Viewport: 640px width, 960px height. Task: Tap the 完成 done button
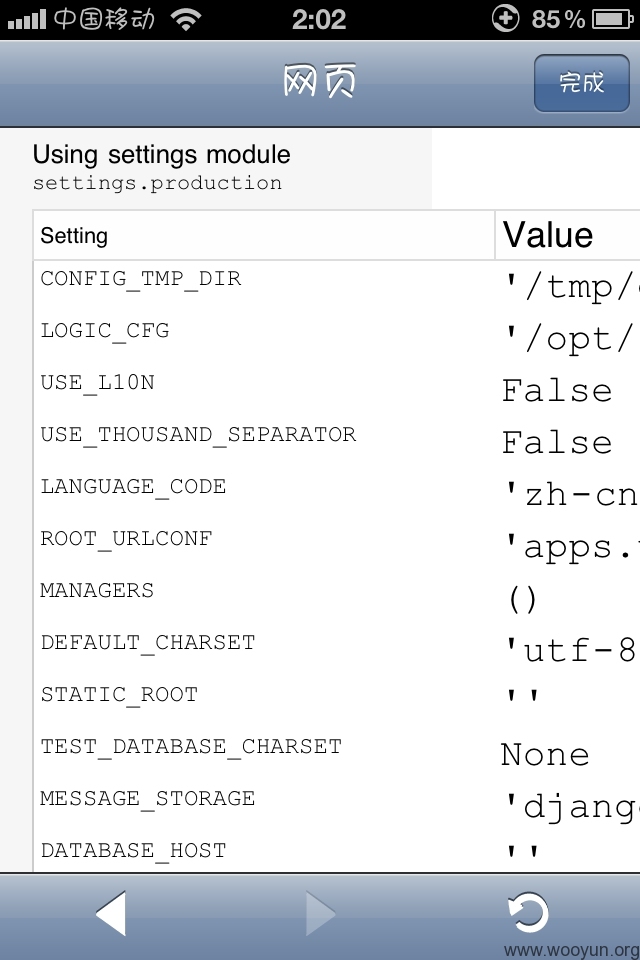(x=581, y=83)
